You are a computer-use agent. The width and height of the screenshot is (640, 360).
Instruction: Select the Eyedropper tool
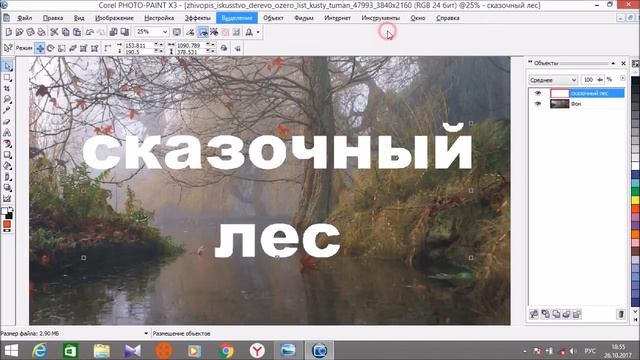[x=7, y=110]
